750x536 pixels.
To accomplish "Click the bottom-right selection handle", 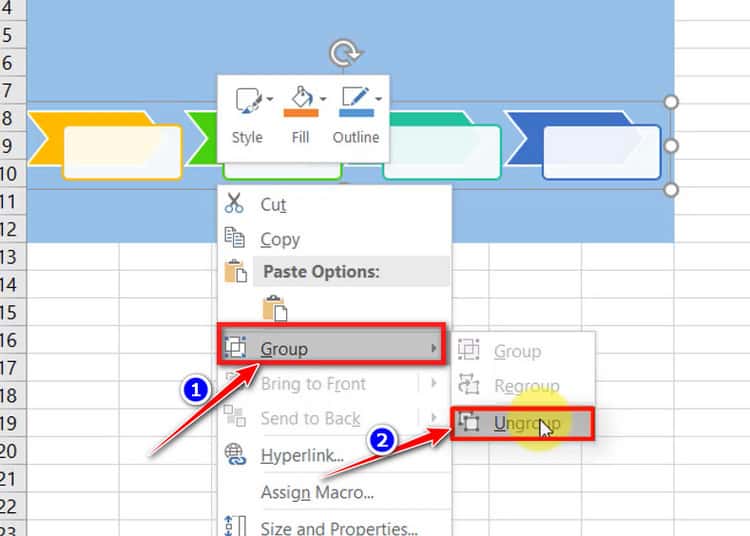I will point(671,190).
